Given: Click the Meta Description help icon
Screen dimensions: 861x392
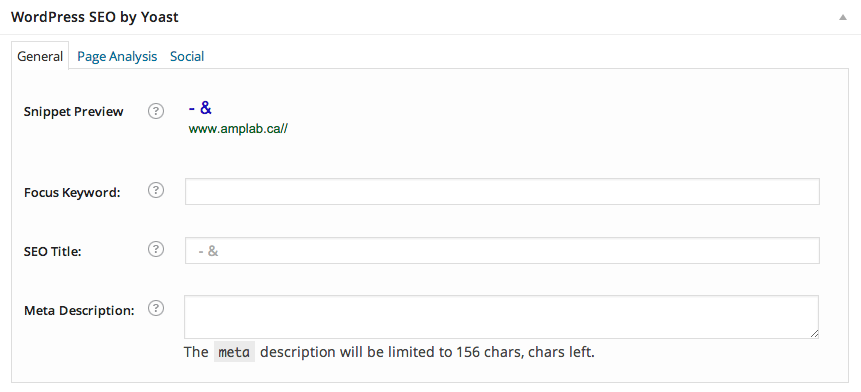Looking at the screenshot, I should coord(156,309).
